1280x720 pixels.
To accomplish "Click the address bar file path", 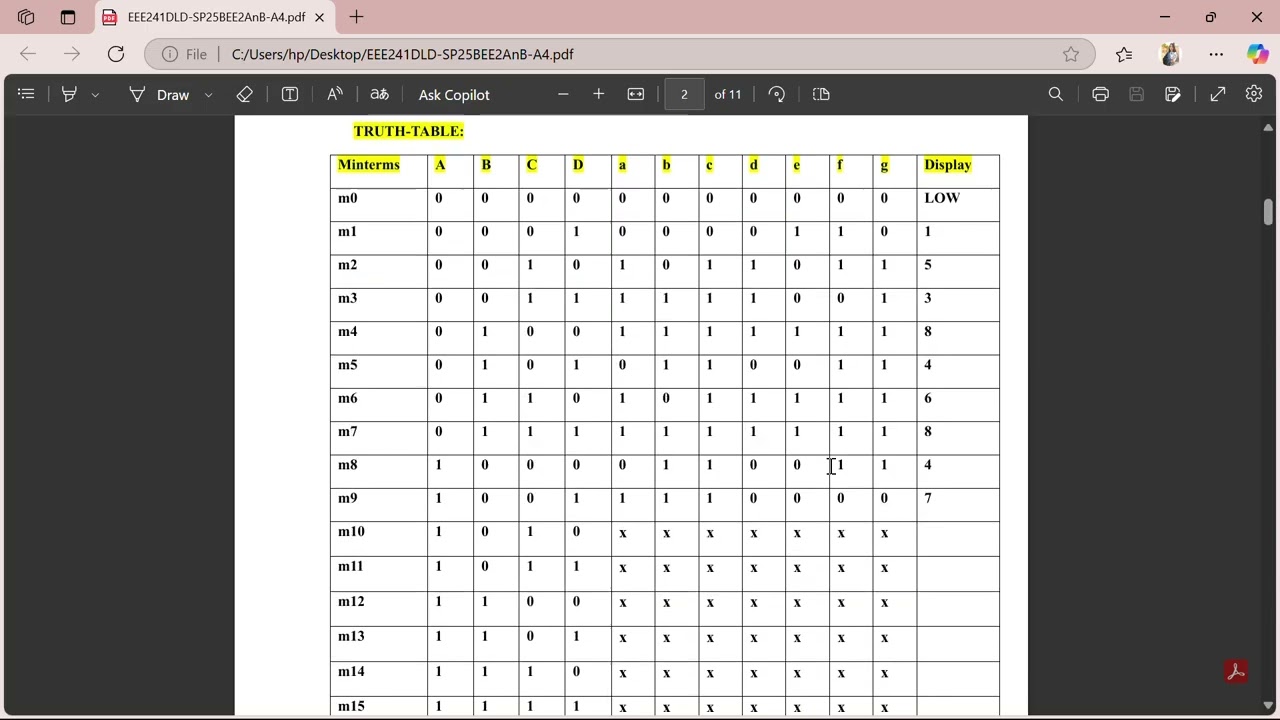I will click(x=403, y=54).
